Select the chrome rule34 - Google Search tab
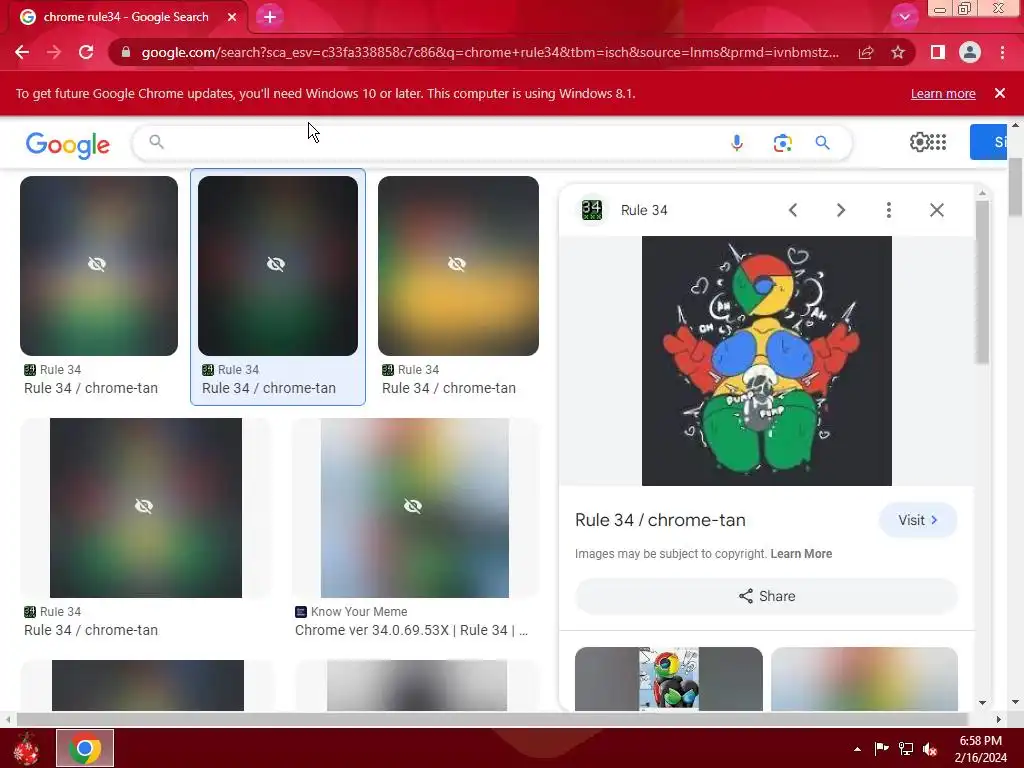Viewport: 1024px width, 768px height. click(126, 17)
